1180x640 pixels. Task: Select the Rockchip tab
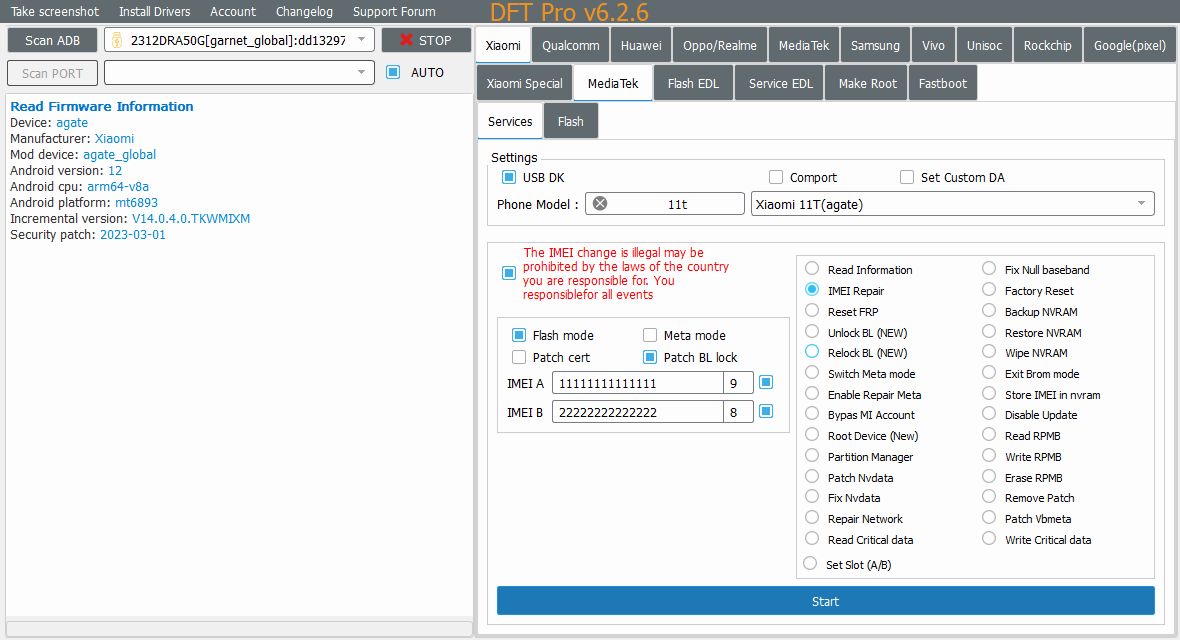coord(1048,45)
